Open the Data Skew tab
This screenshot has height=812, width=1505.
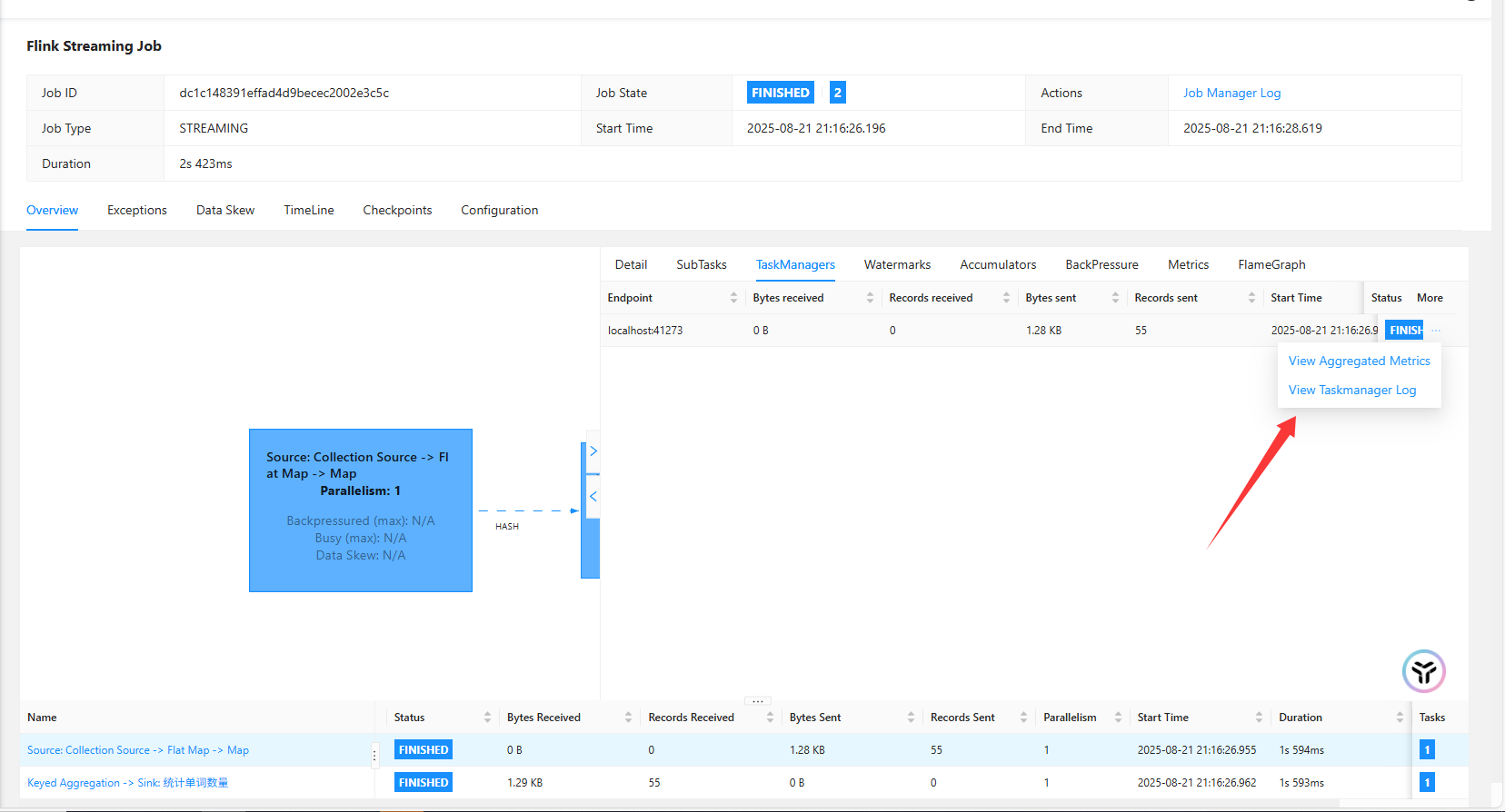[225, 210]
